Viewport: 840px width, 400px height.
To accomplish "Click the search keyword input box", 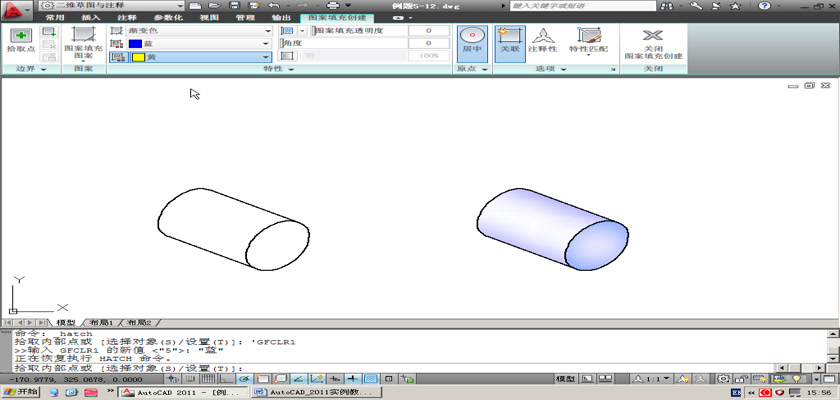I will pyautogui.click(x=582, y=6).
